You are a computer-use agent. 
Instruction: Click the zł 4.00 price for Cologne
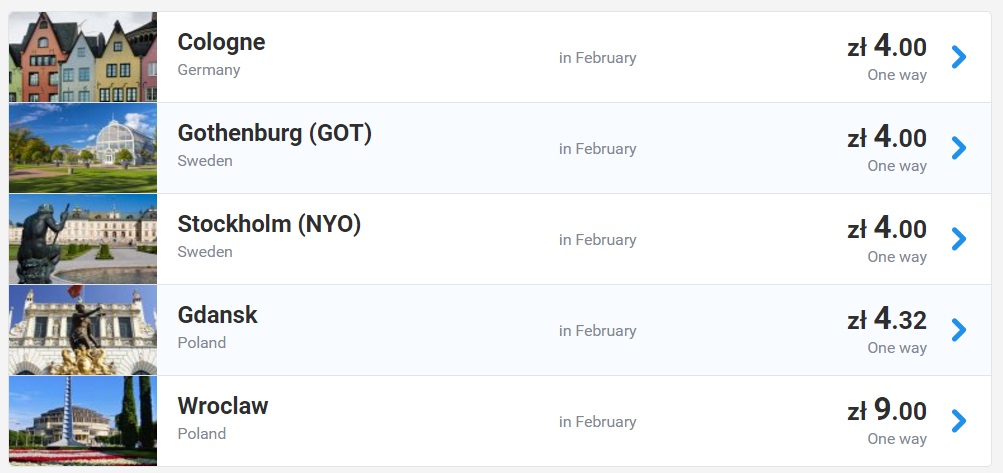[887, 46]
